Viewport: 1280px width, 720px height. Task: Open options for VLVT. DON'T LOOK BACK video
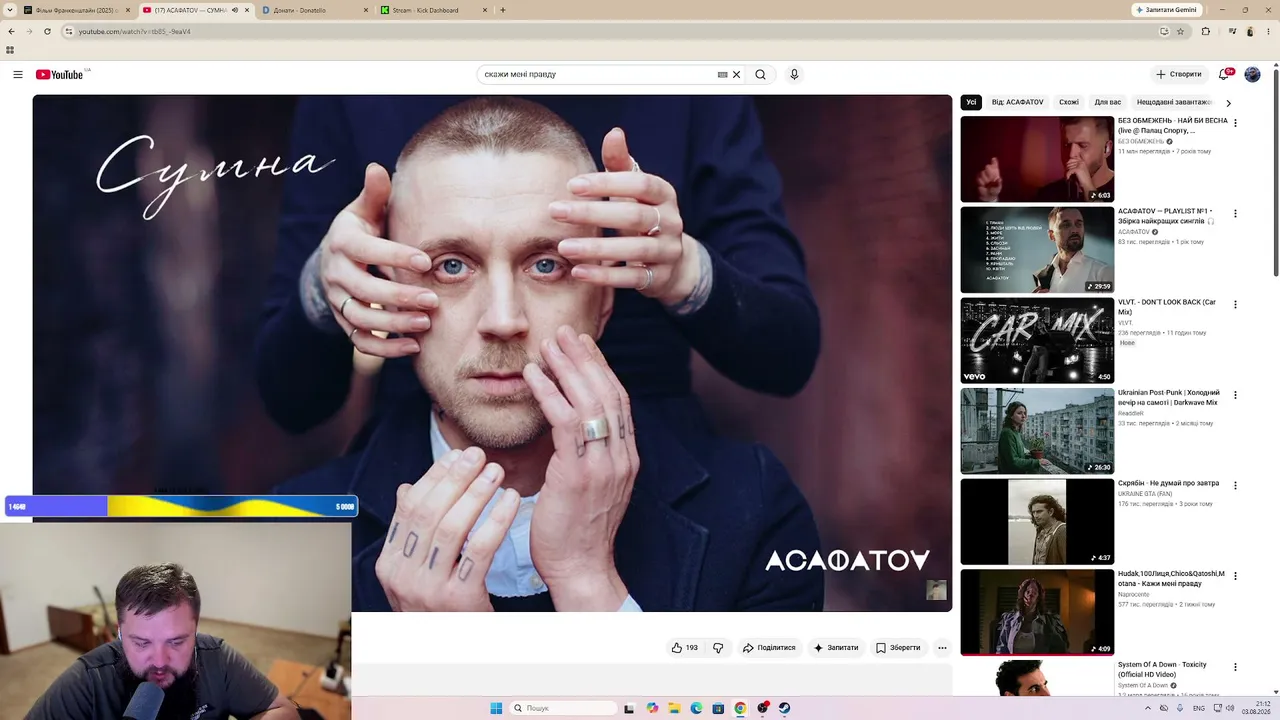pos(1235,304)
